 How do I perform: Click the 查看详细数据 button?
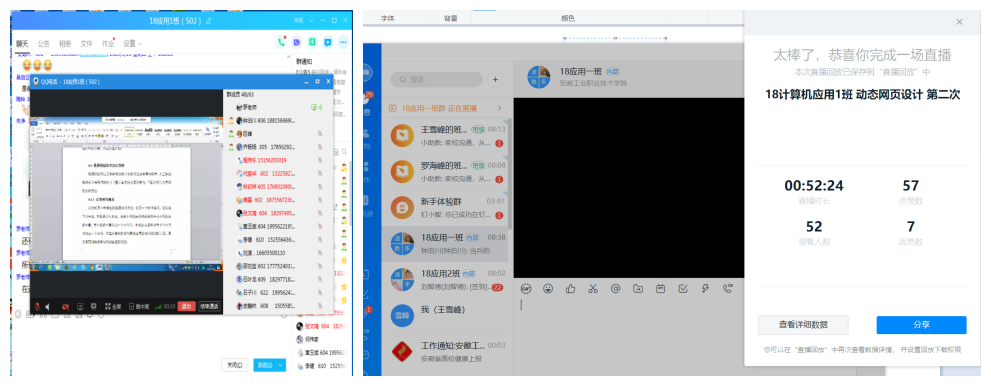pyautogui.click(x=803, y=325)
